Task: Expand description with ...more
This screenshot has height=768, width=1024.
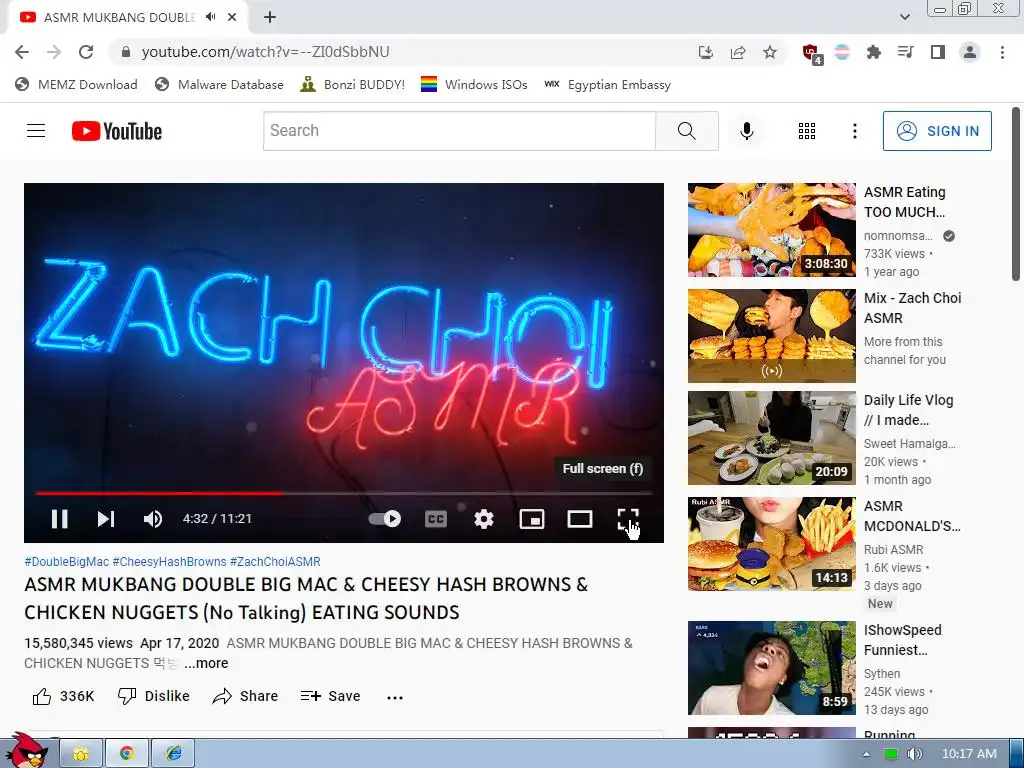Action: [x=206, y=663]
